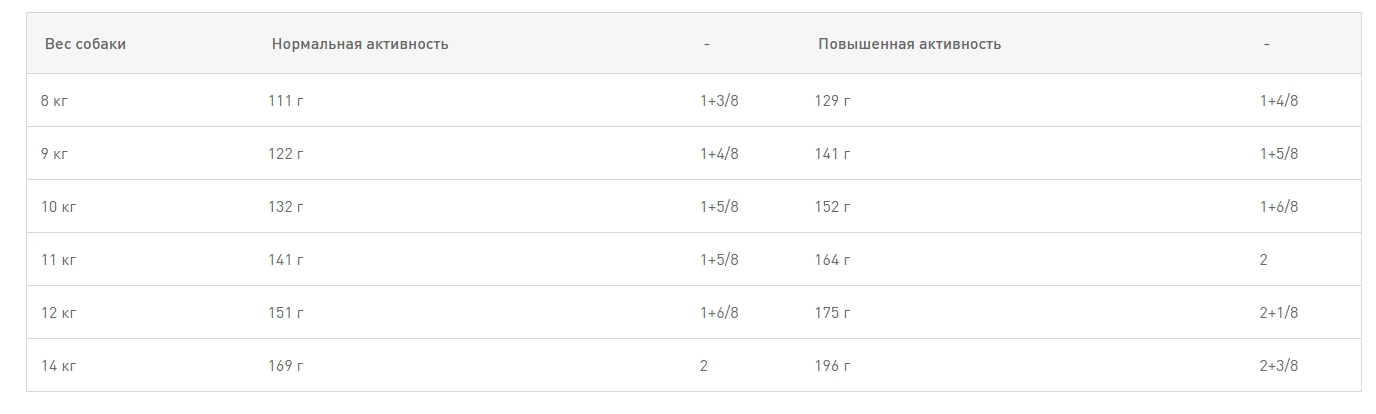Select the "132 г" portion value
This screenshot has width=1376, height=414.
286,207
